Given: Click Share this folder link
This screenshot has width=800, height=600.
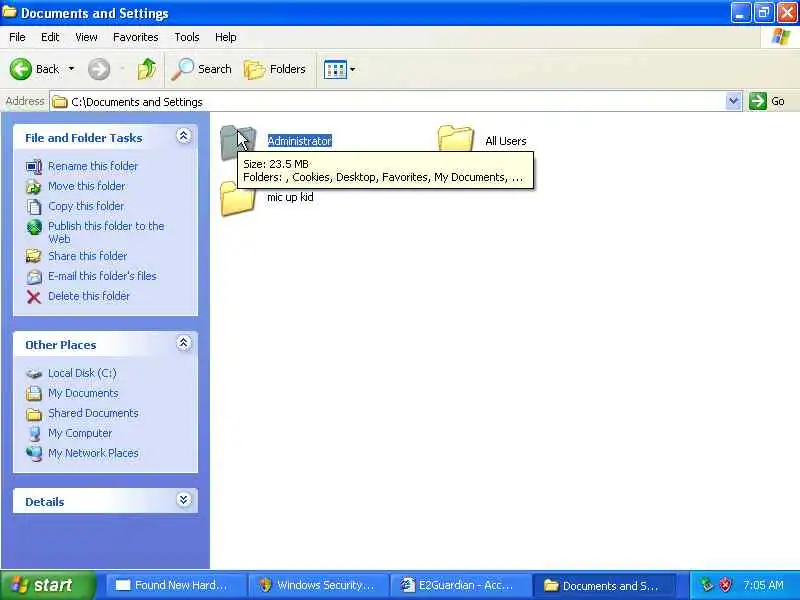Looking at the screenshot, I should tap(87, 256).
